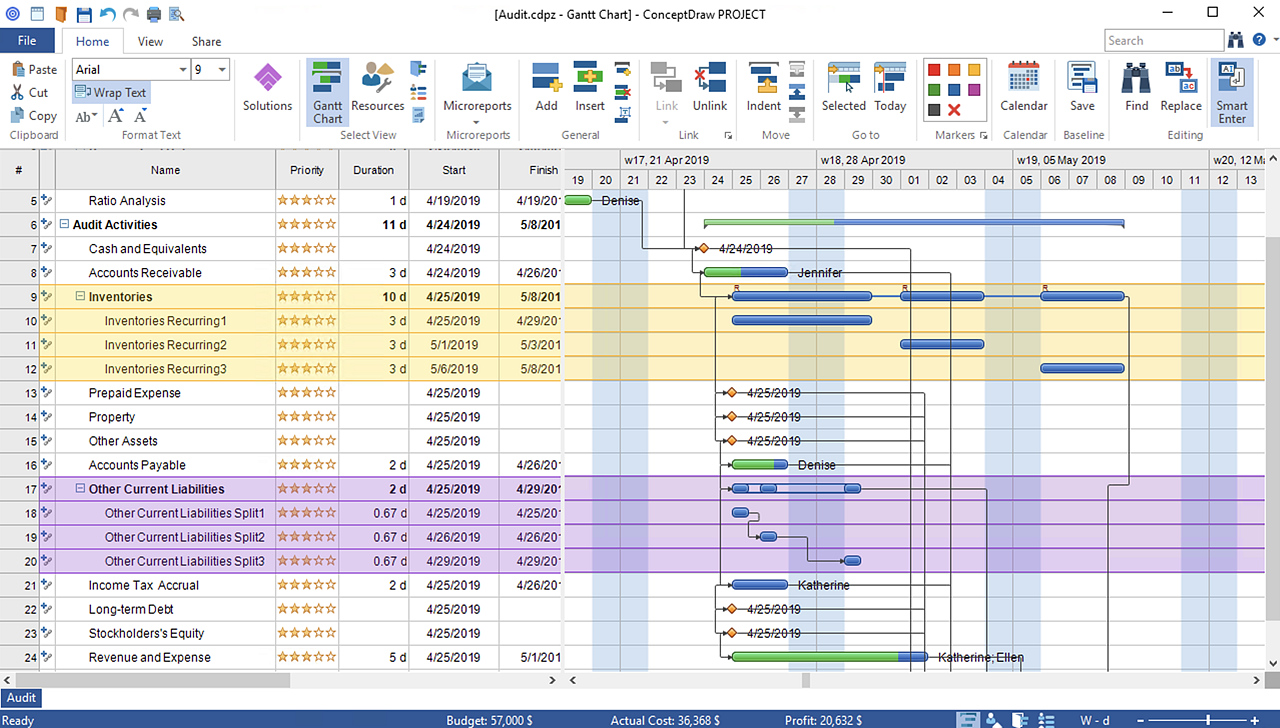Open the Replace tool
Viewport: 1280px width, 728px height.
point(1181,88)
